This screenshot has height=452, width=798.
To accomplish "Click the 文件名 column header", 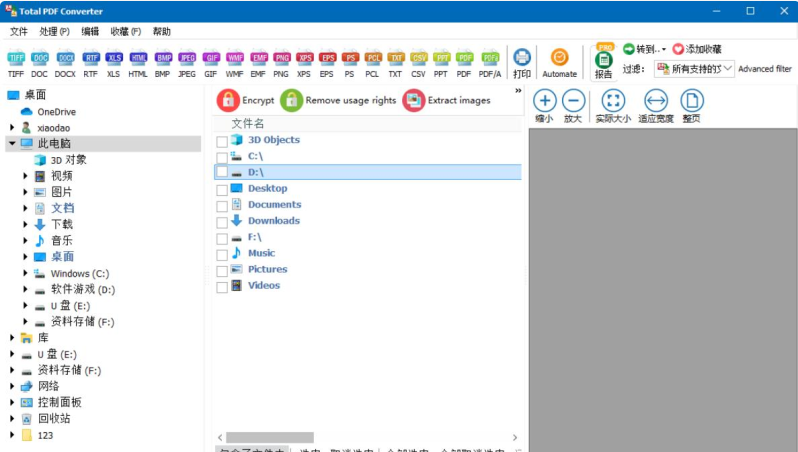I will (367, 123).
